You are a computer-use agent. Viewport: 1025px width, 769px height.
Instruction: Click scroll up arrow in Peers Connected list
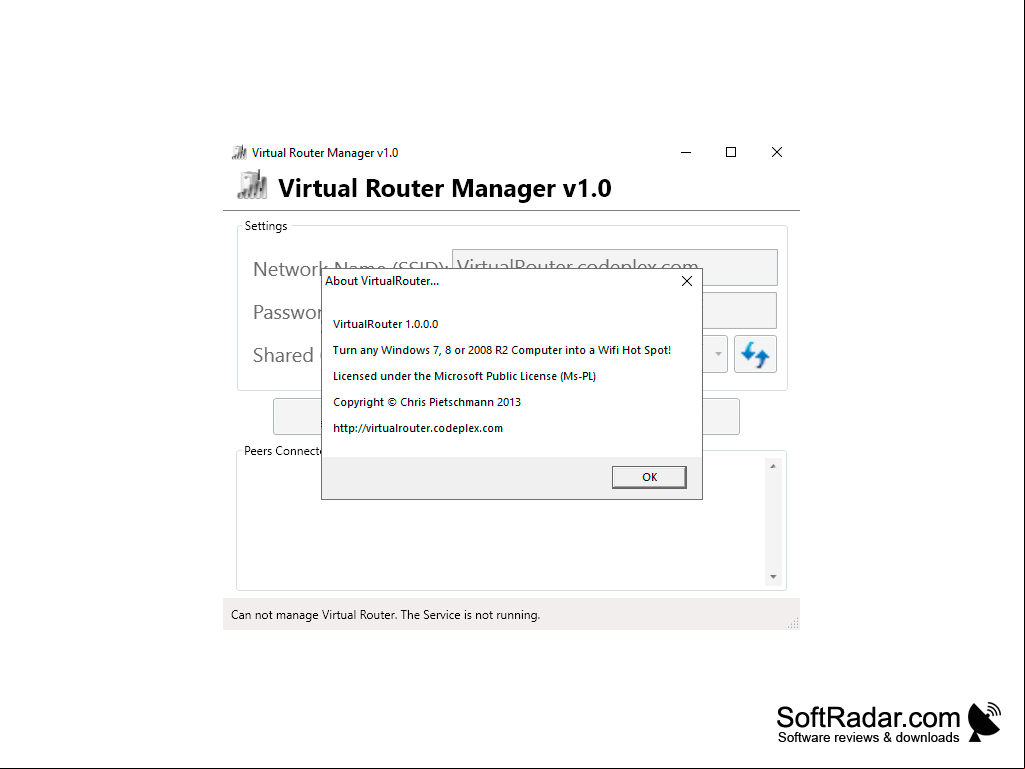point(773,466)
